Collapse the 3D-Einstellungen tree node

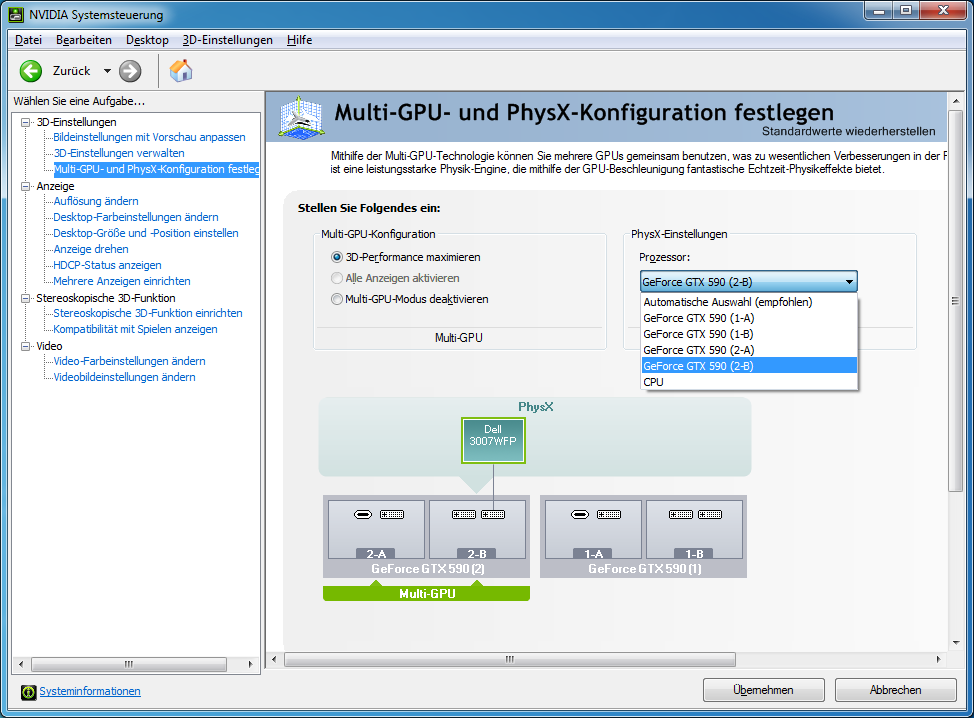(x=25, y=122)
